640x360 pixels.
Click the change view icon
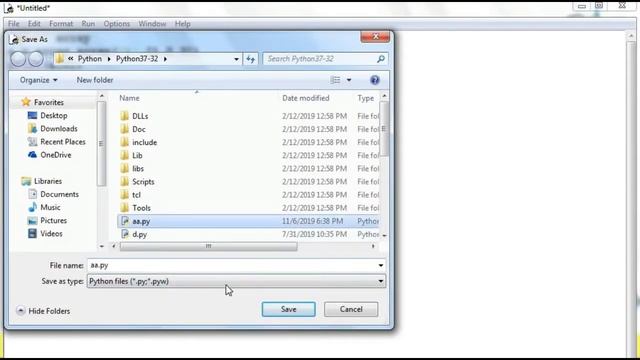point(335,80)
